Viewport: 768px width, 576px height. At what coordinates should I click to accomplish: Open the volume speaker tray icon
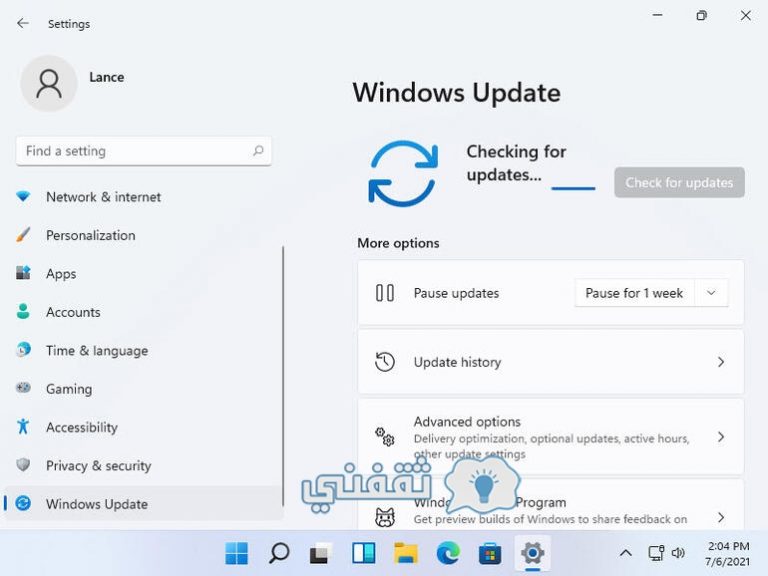678,553
